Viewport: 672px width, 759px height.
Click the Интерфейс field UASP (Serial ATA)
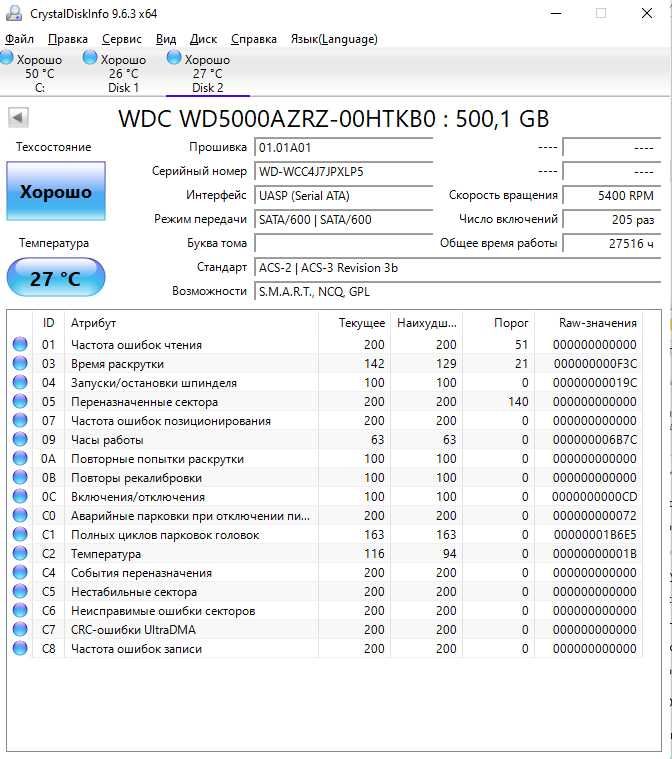[343, 196]
